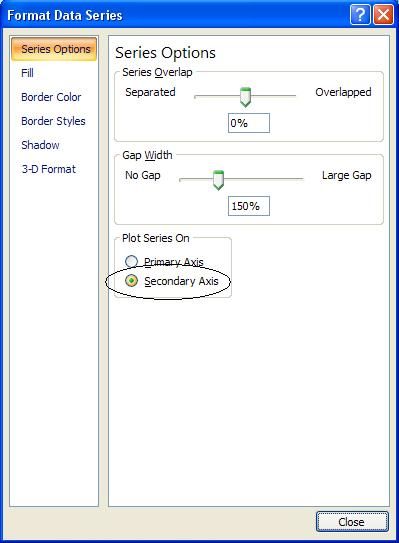Image resolution: width=399 pixels, height=543 pixels.
Task: Click the Secondary Axis label text
Action: 181,281
